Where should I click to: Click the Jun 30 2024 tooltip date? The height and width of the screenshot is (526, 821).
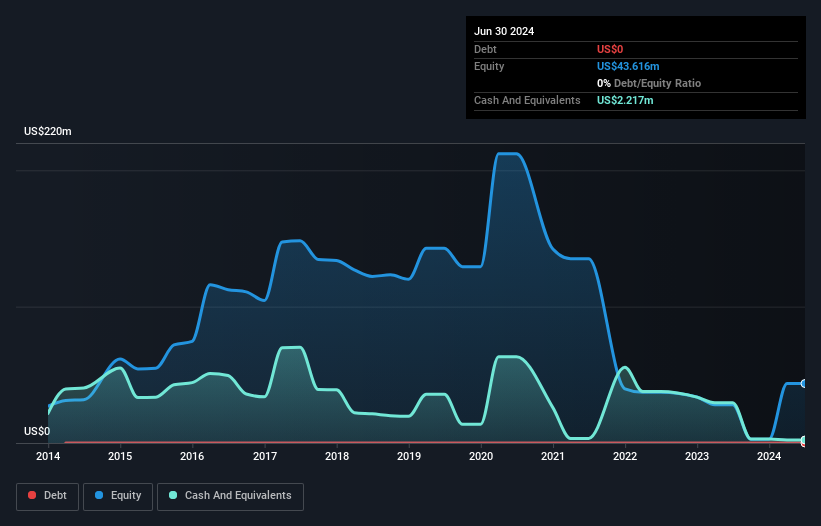(x=504, y=31)
